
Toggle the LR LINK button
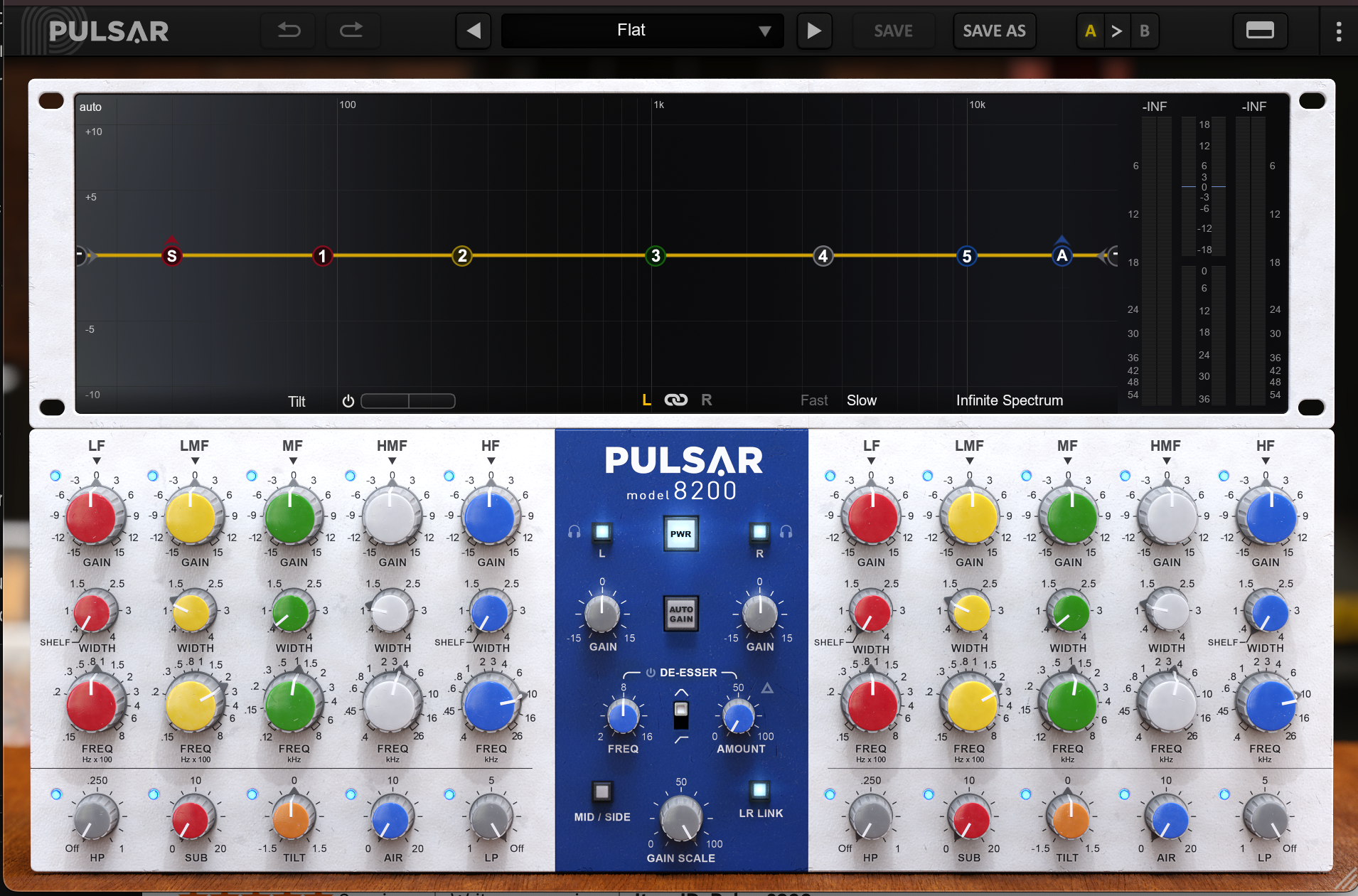click(759, 790)
